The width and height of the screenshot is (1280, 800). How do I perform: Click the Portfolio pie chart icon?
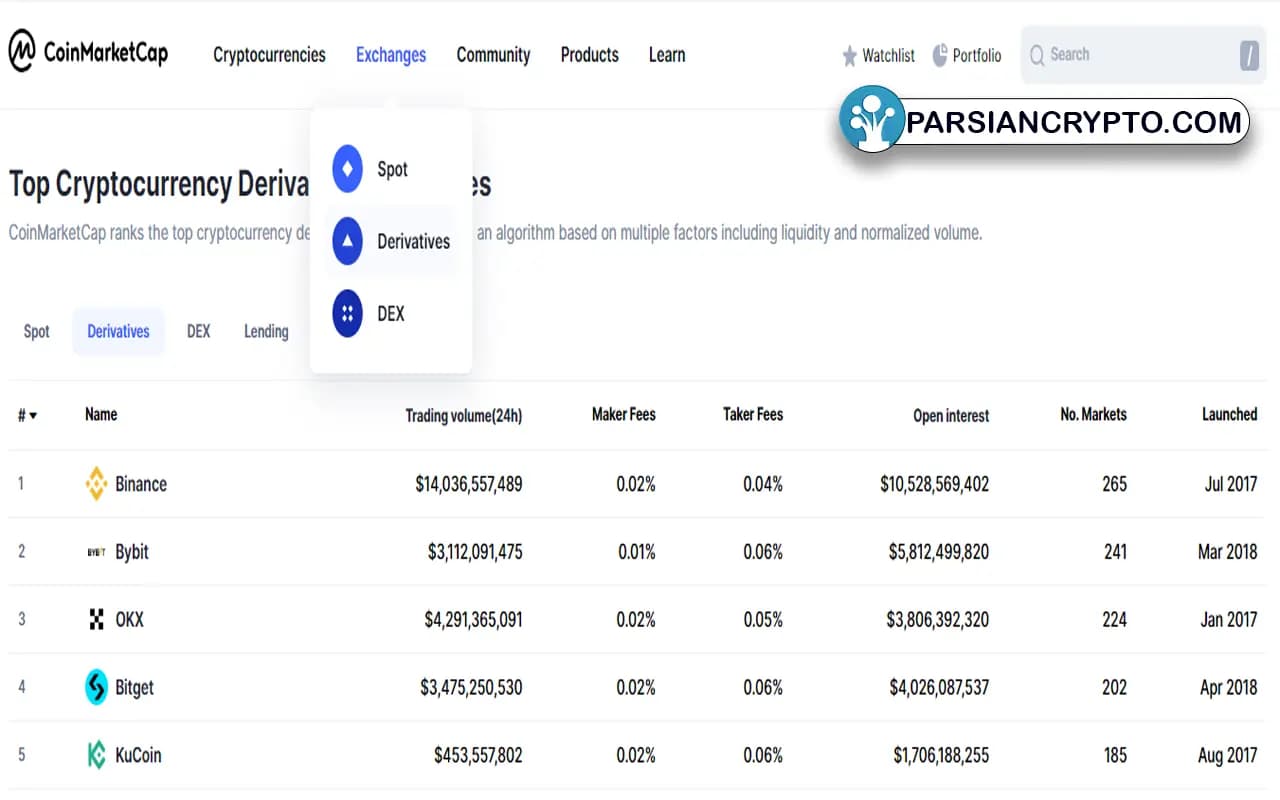pos(940,55)
